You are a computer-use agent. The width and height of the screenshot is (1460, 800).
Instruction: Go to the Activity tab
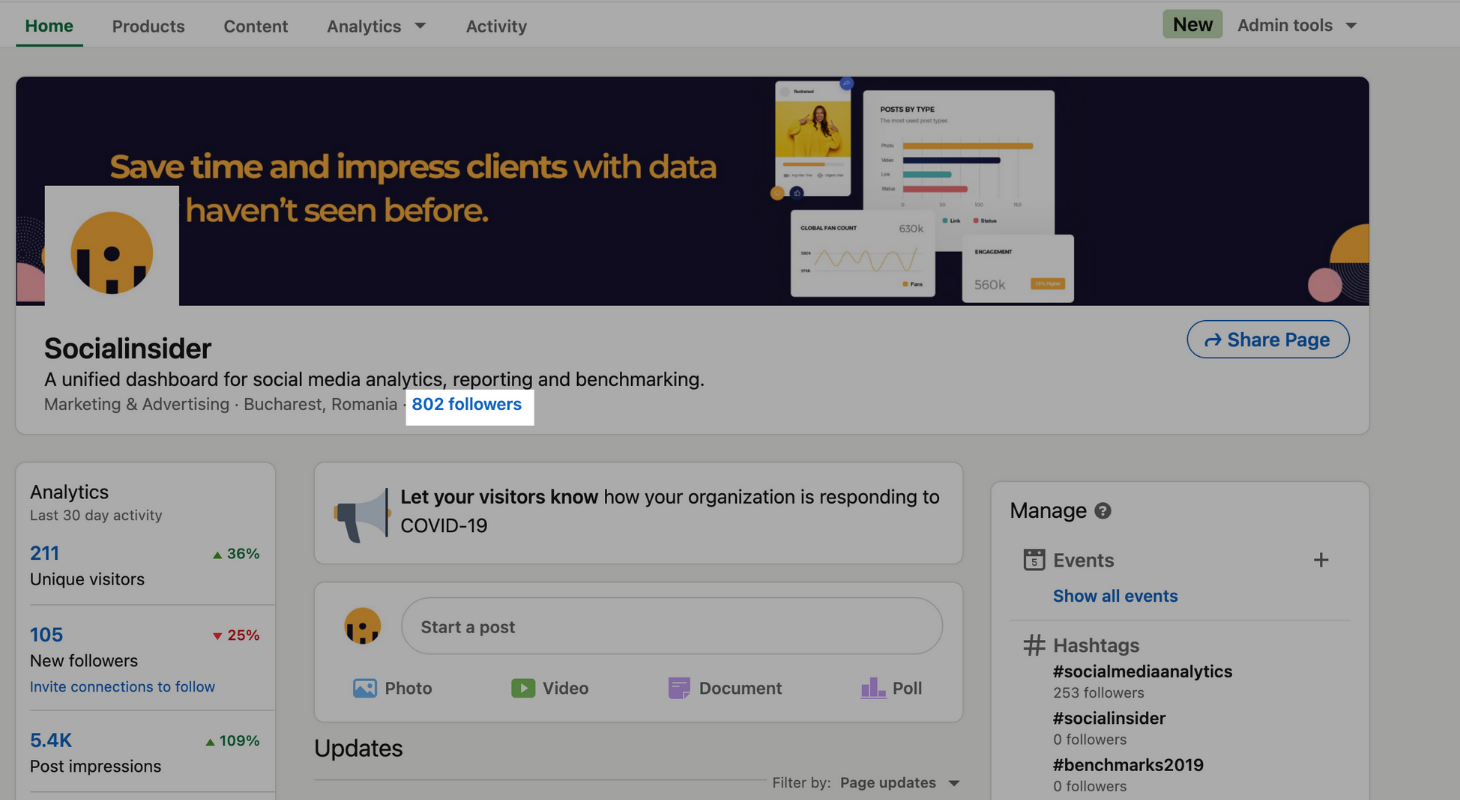[x=496, y=26]
